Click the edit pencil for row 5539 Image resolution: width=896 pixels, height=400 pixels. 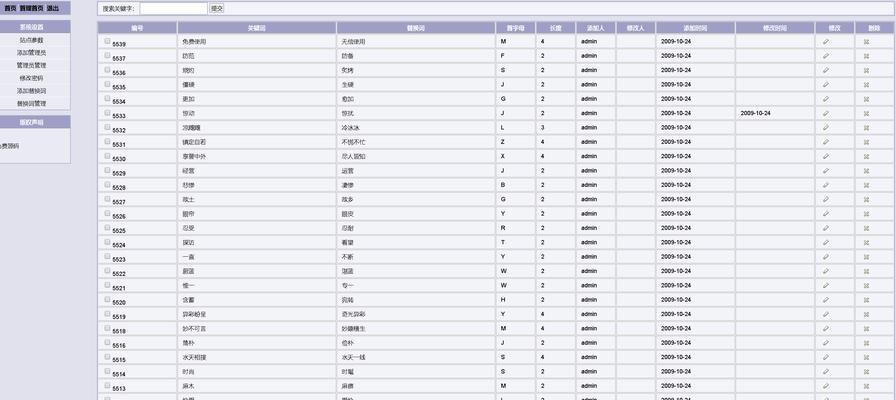[826, 42]
